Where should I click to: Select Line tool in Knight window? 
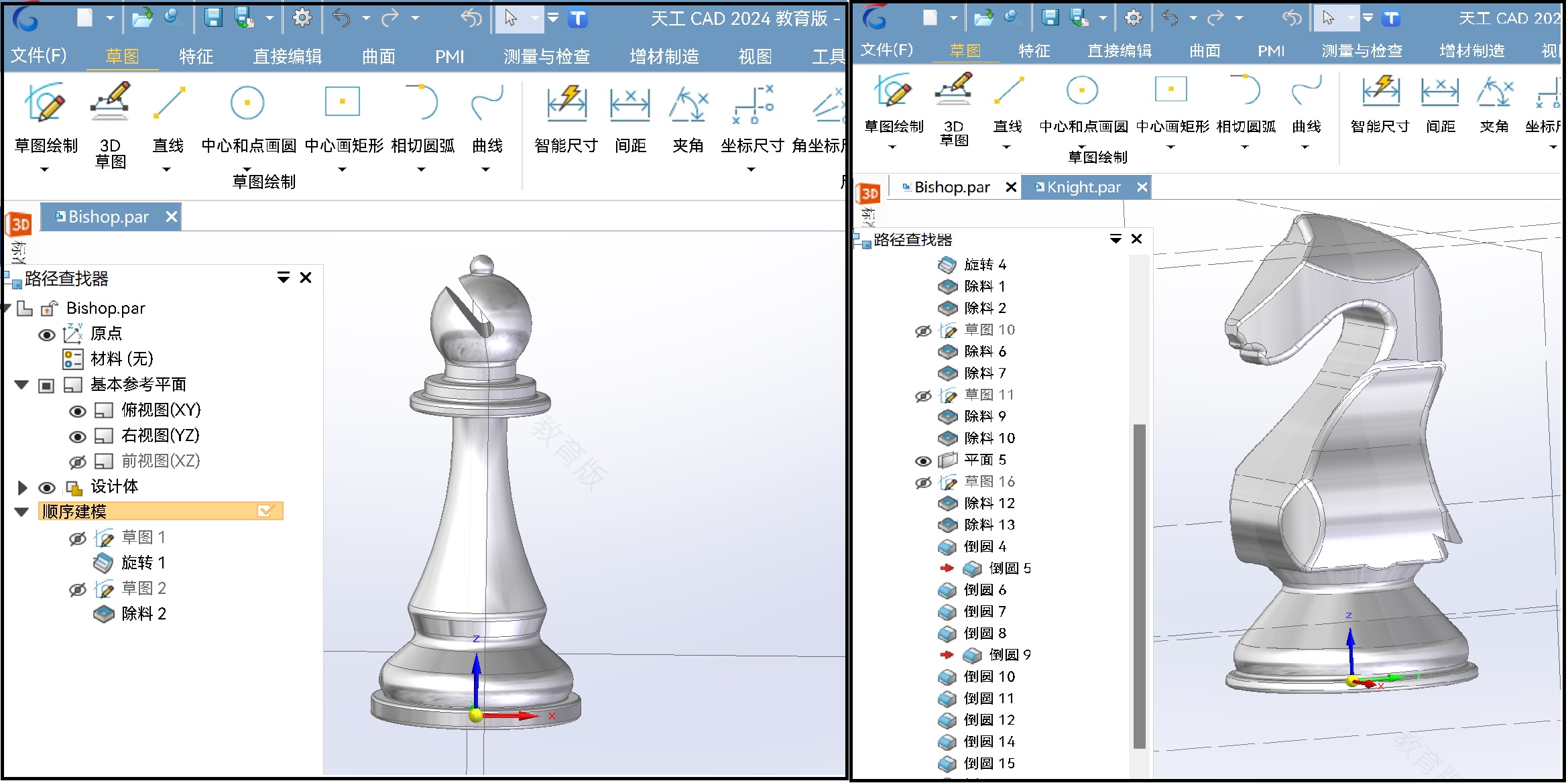(1008, 91)
